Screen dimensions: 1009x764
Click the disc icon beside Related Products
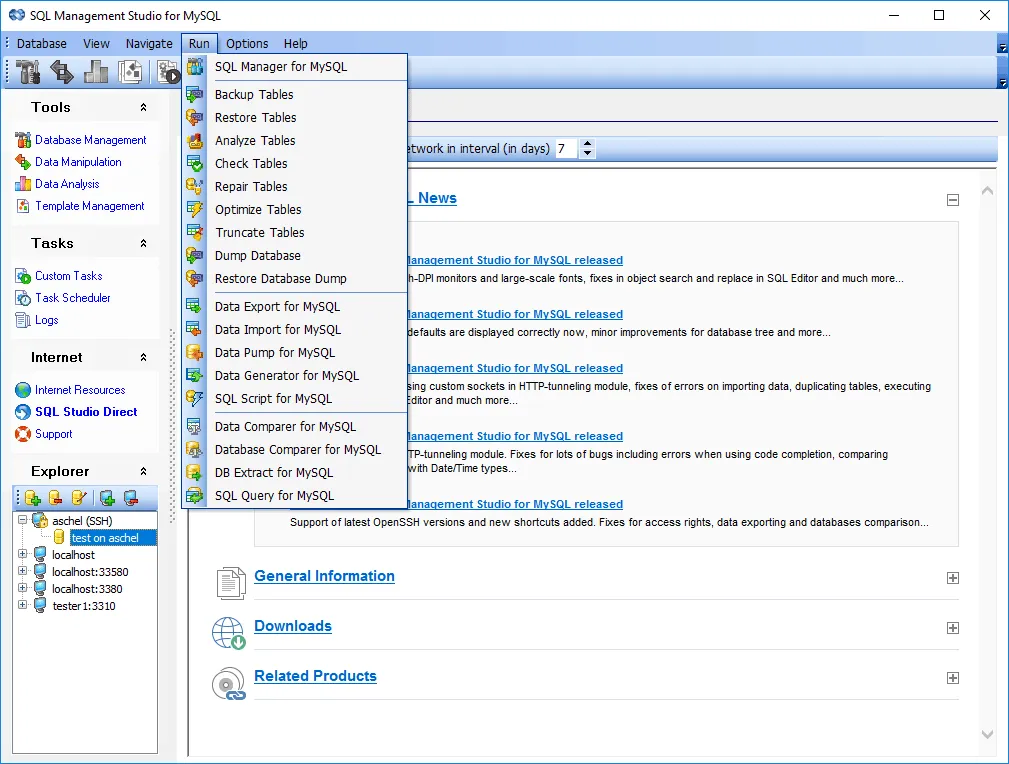(x=229, y=683)
